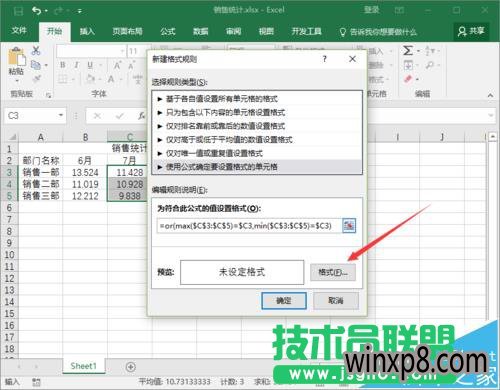
Task: Click the Cut scissors icon
Action: (x=36, y=51)
